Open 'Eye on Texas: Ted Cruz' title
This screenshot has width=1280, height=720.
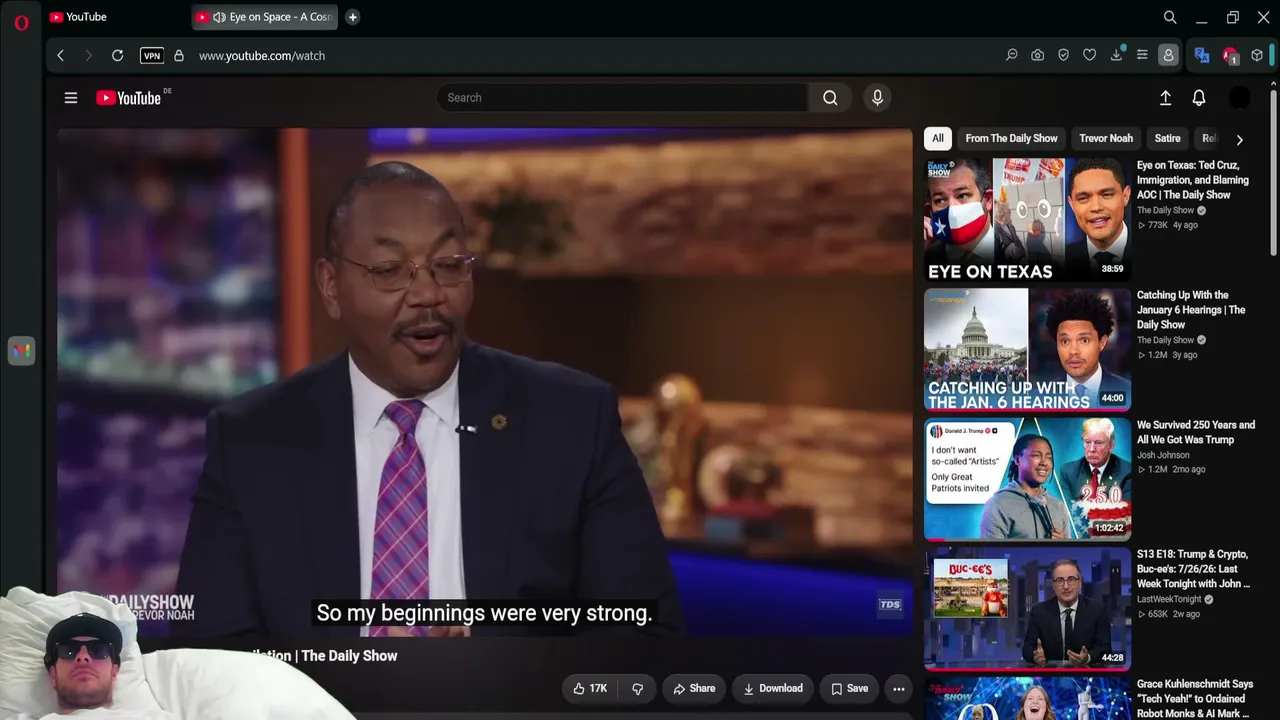(1193, 180)
